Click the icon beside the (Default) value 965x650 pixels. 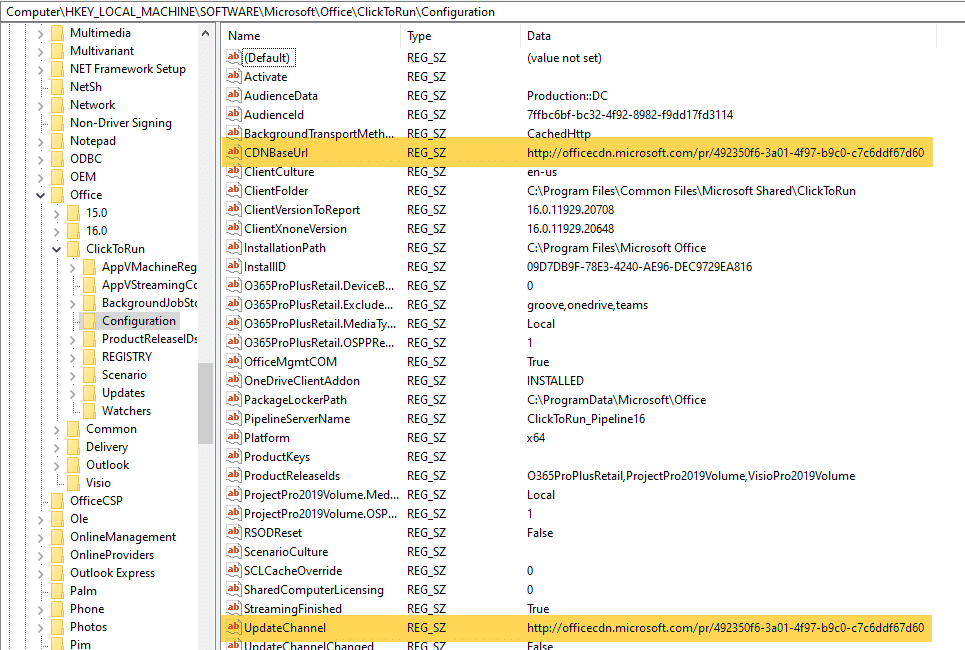234,58
